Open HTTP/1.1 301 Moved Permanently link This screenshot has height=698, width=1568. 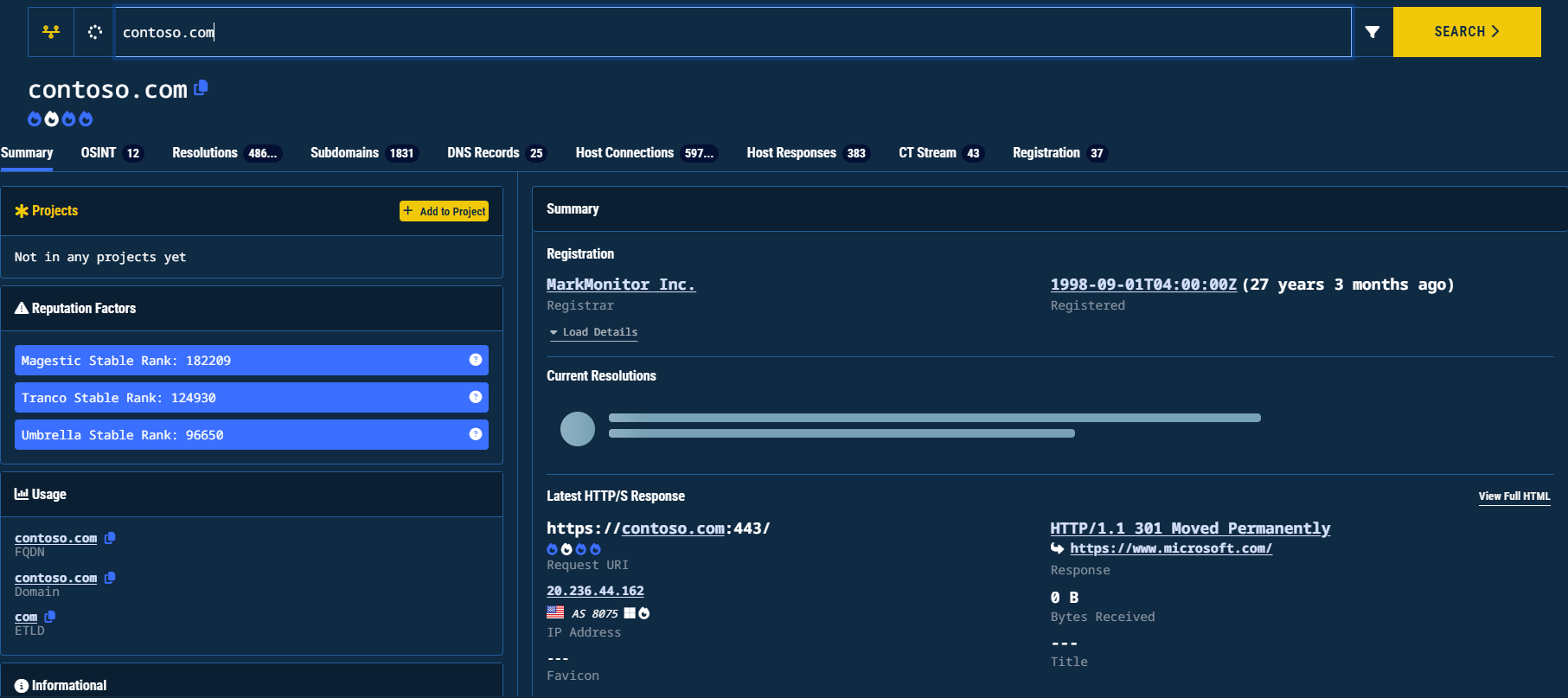[1190, 528]
